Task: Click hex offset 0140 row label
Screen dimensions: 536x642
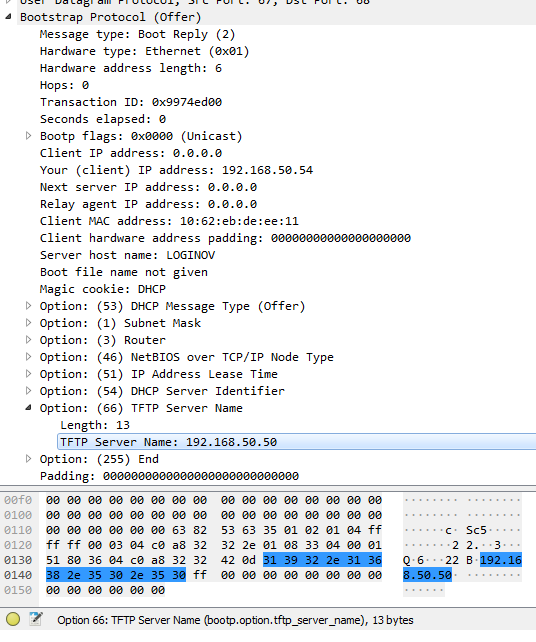Action: [18, 575]
